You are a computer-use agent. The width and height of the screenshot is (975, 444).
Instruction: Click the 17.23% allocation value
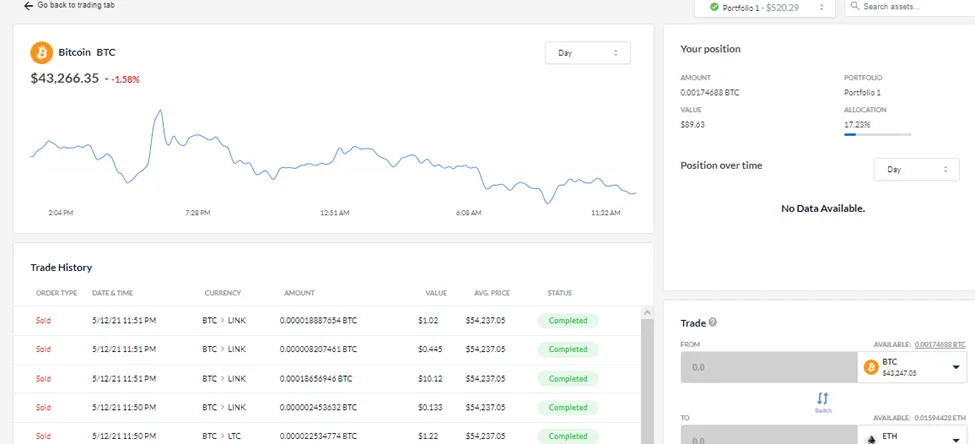point(857,124)
